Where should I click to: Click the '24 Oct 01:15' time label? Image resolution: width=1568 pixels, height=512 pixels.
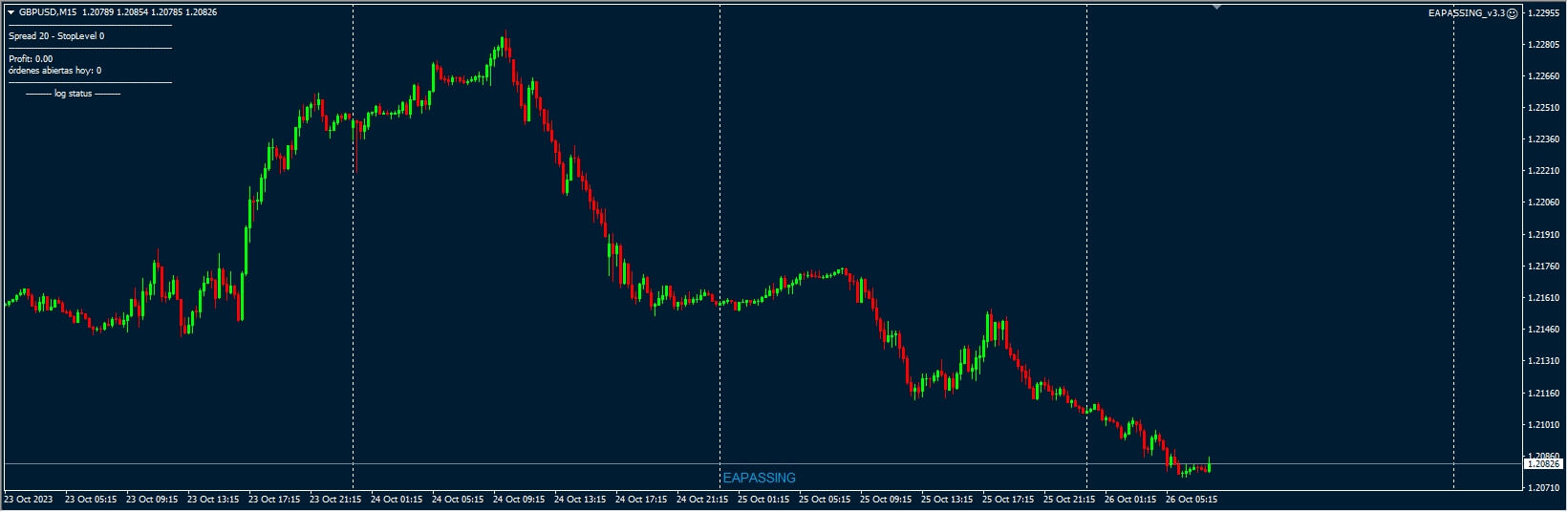click(x=397, y=499)
